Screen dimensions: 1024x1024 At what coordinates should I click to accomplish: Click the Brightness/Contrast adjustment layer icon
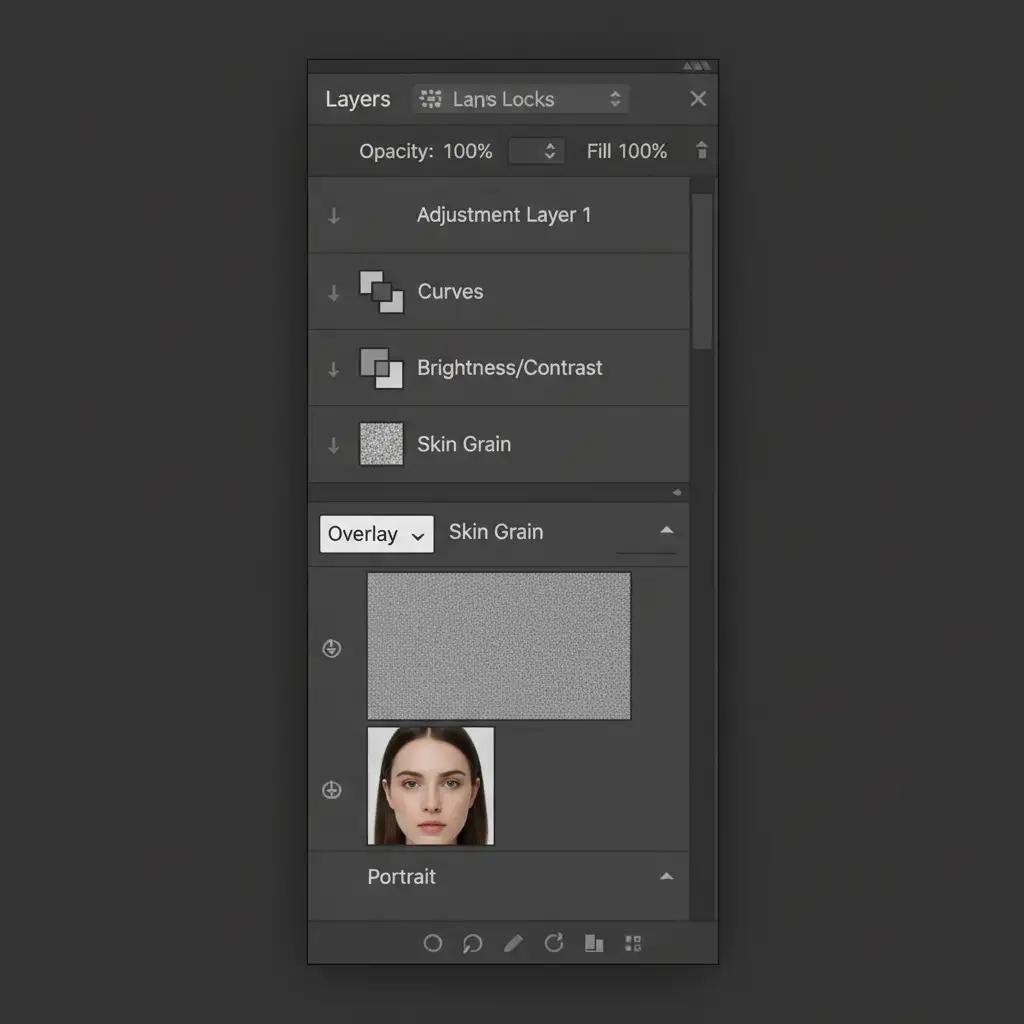click(381, 368)
